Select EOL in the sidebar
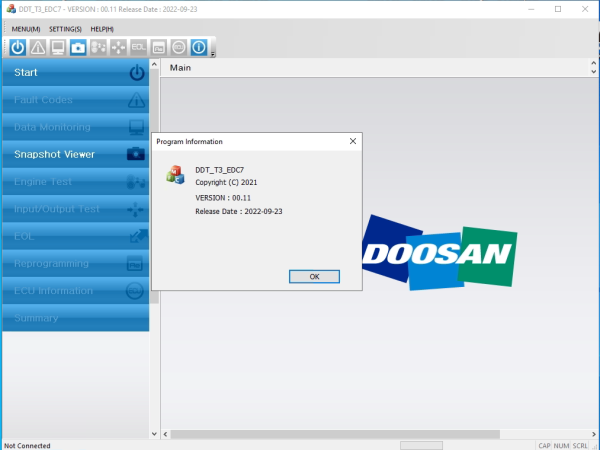This screenshot has height=450, width=600. click(x=75, y=236)
